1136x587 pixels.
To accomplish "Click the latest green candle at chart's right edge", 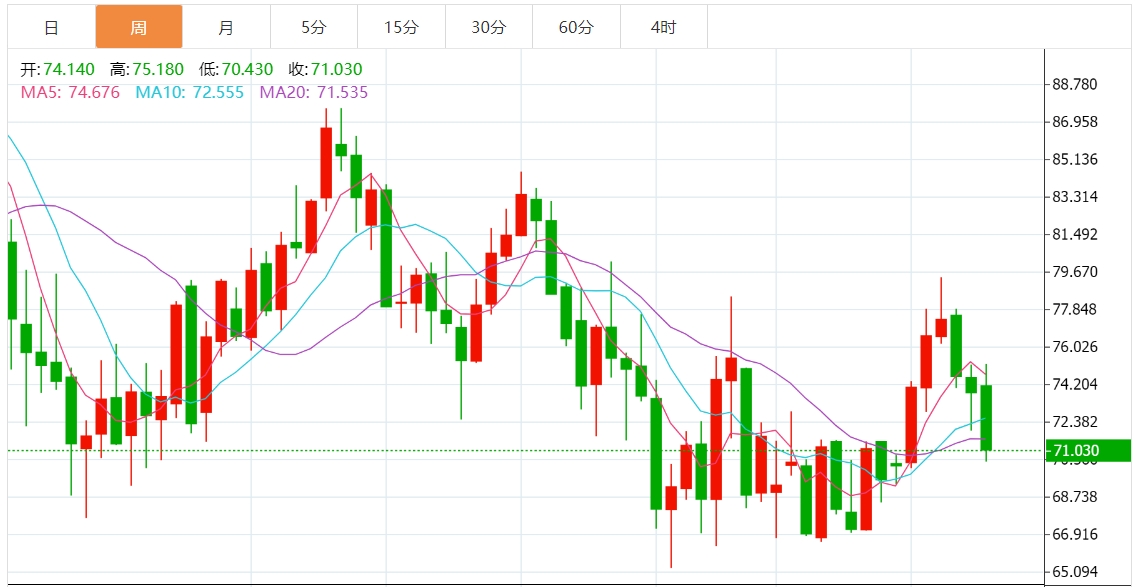I will (986, 417).
